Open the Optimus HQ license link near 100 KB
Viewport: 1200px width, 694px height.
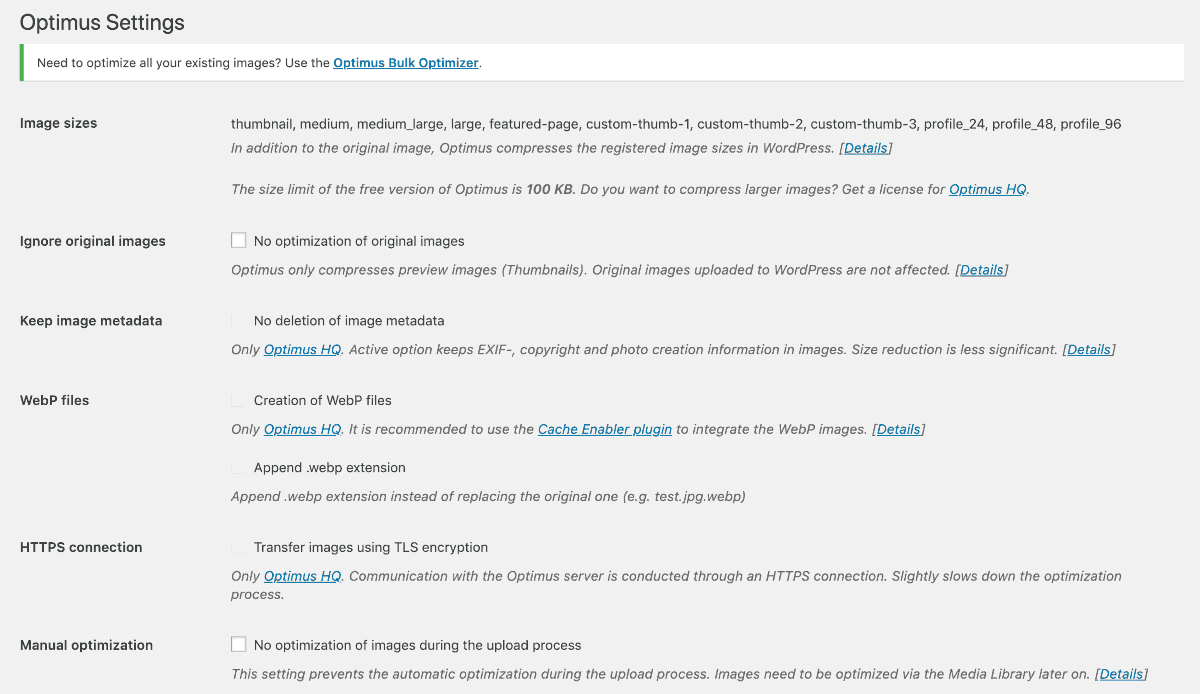(987, 189)
